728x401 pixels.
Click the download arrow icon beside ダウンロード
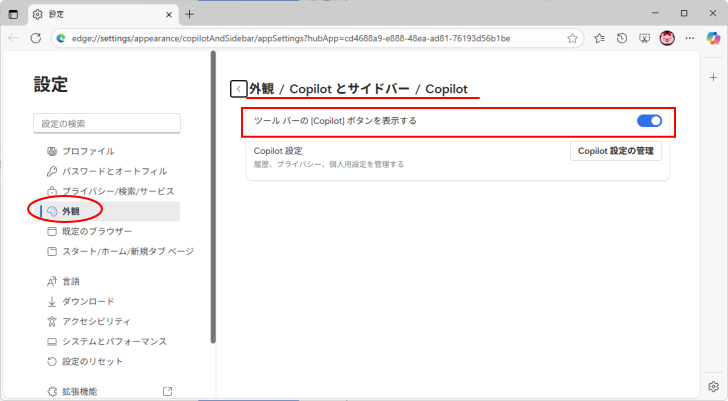pyautogui.click(x=52, y=301)
